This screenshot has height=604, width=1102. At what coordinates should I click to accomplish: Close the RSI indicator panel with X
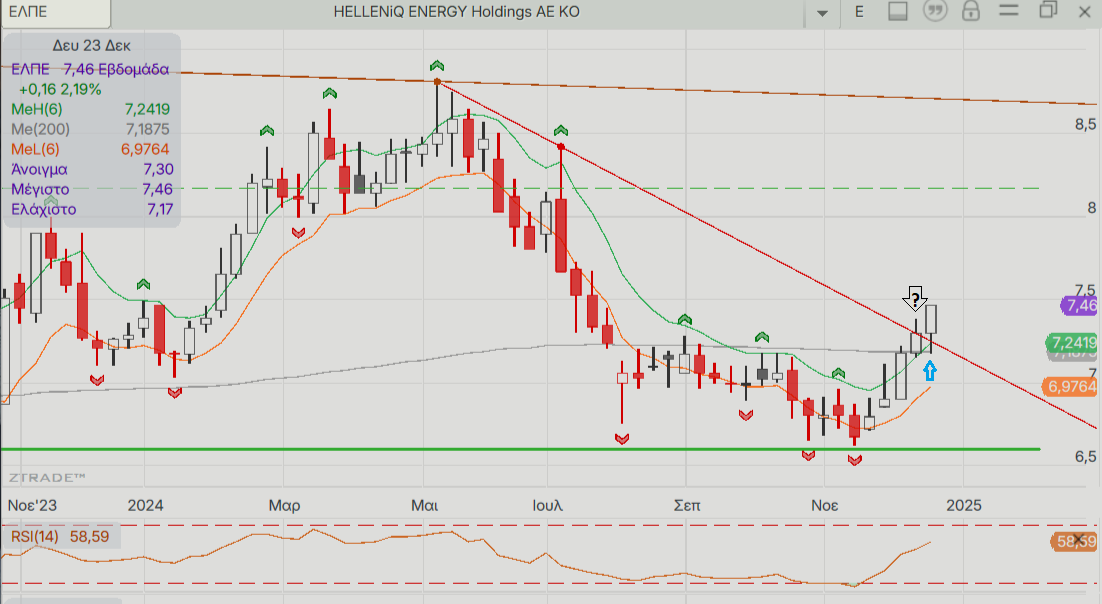pos(1079,540)
